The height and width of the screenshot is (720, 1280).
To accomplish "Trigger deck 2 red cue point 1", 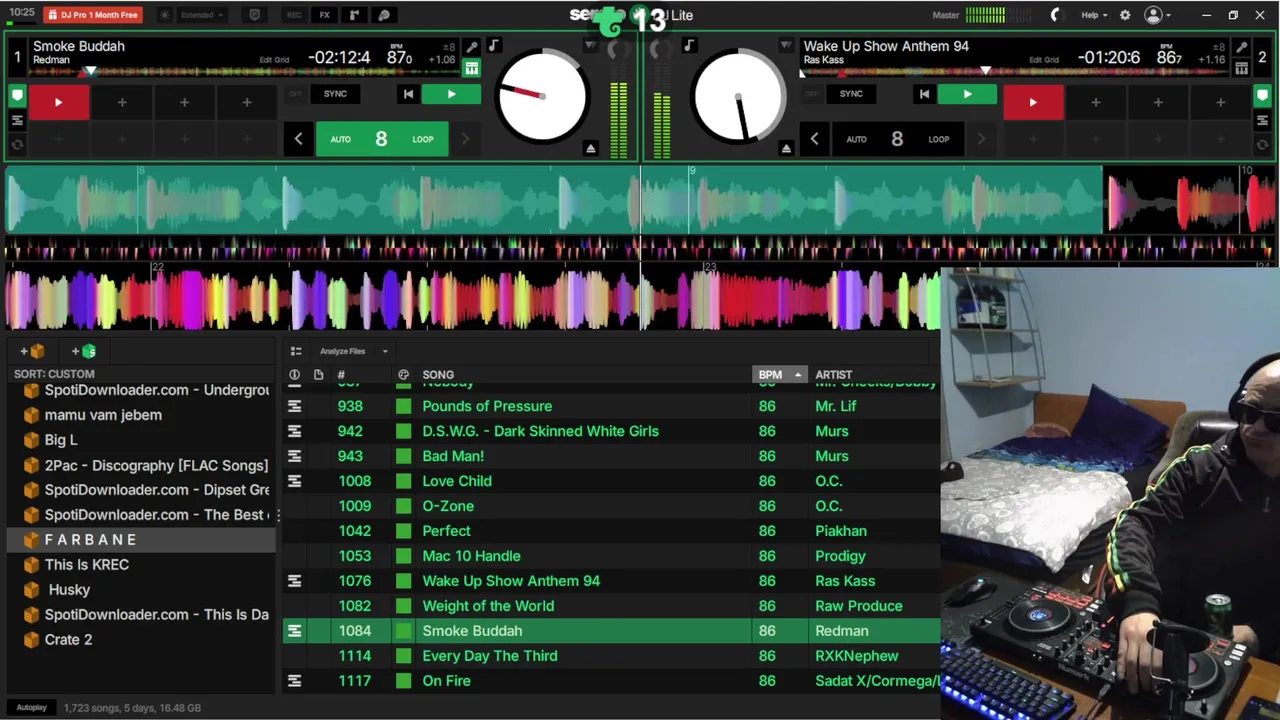I will click(1033, 102).
